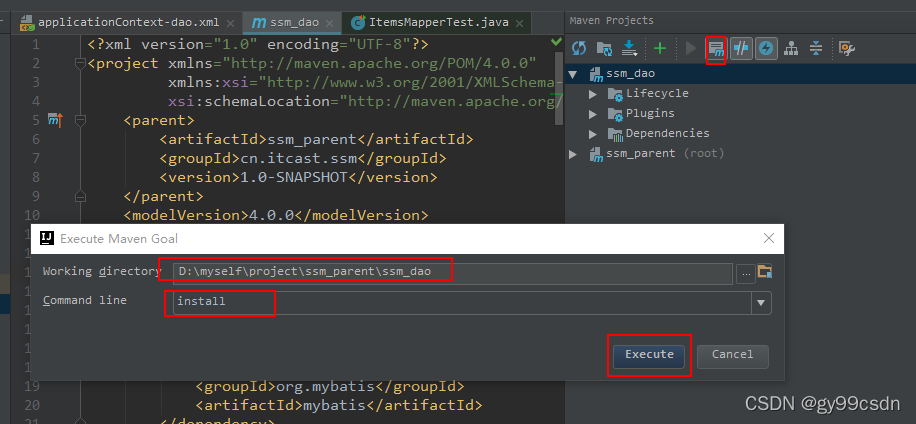The image size is (916, 424).
Task: Click the Maven Projects panel title
Action: [x=611, y=20]
